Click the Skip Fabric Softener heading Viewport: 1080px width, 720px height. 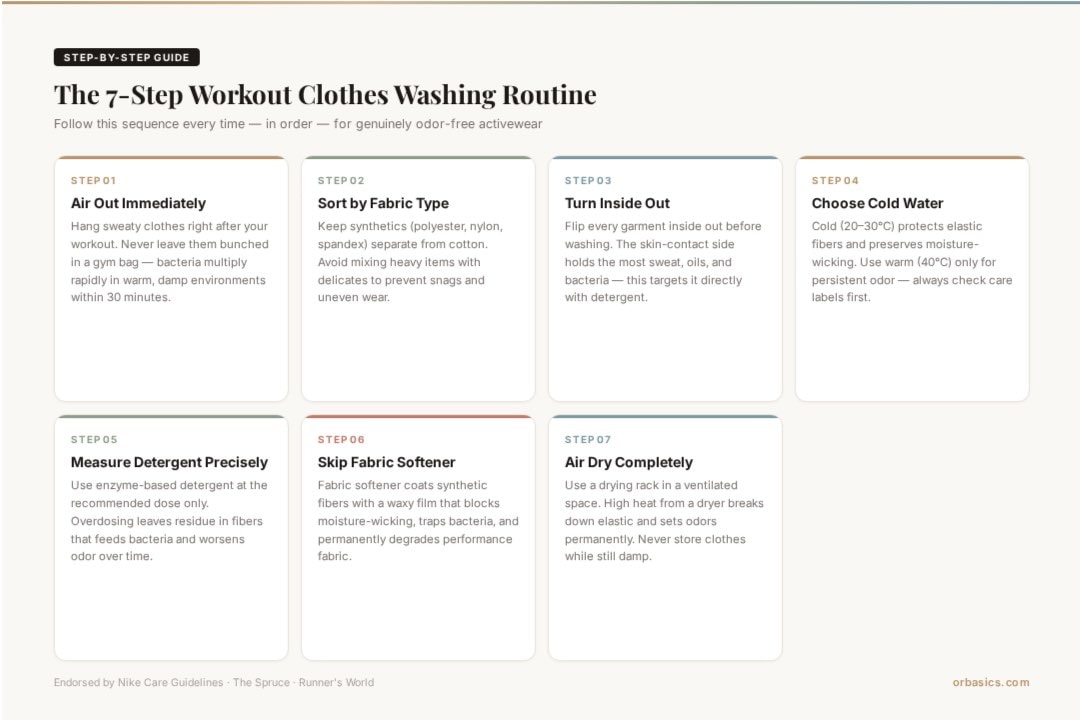click(386, 462)
